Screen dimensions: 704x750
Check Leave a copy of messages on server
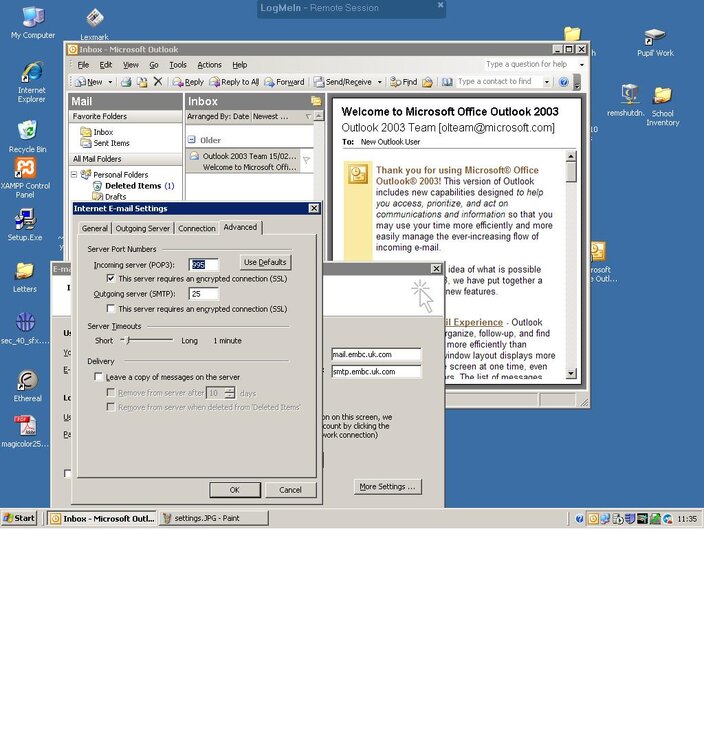(x=99, y=376)
